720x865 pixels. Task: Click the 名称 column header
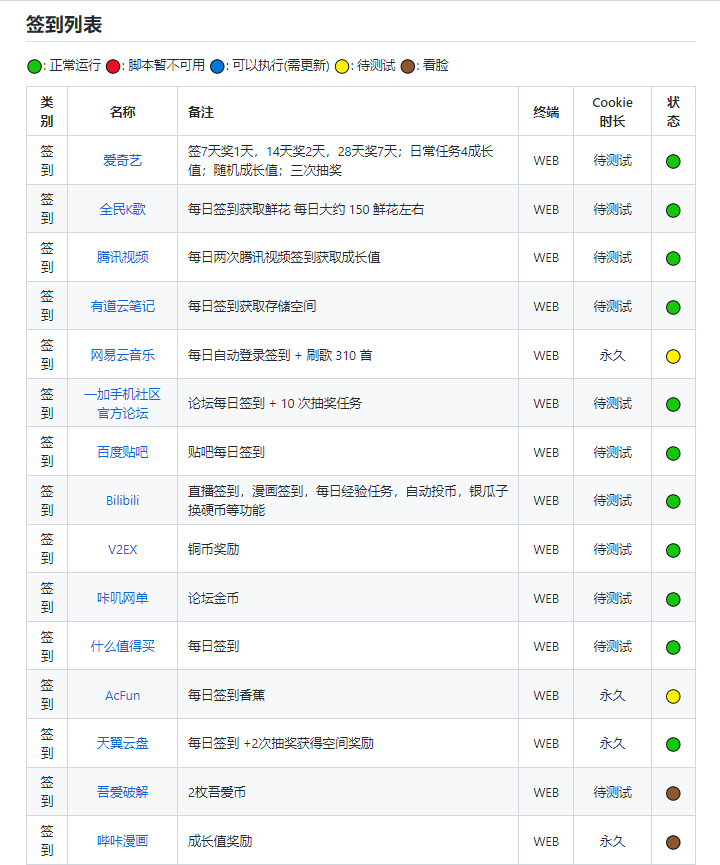coord(122,112)
